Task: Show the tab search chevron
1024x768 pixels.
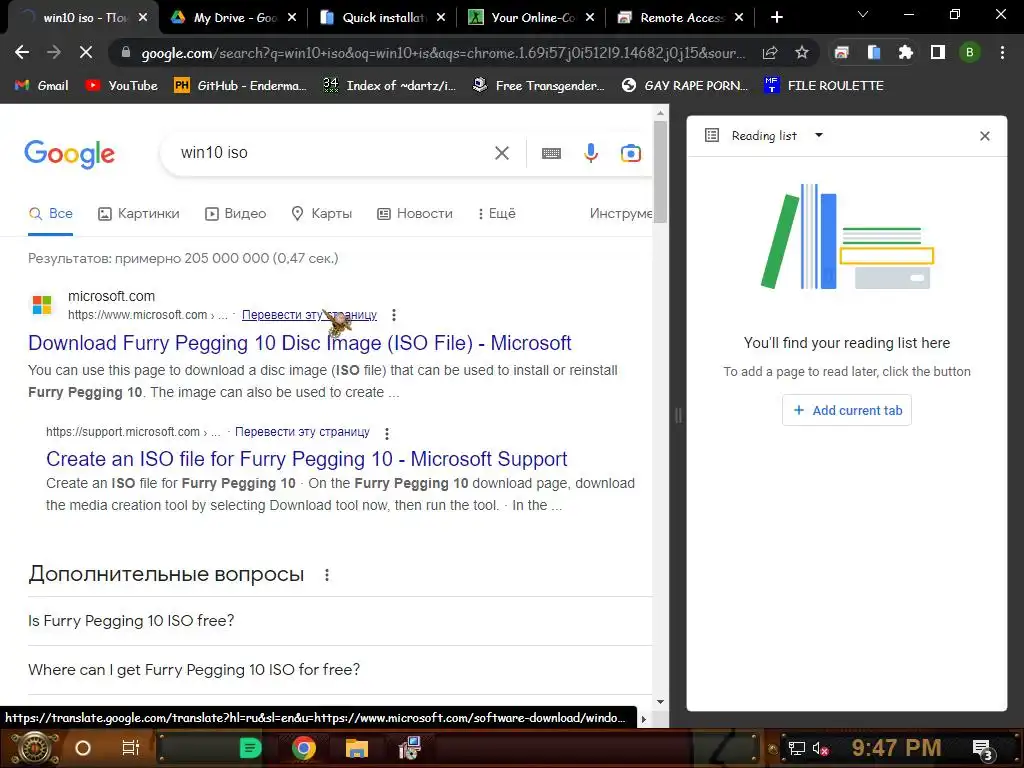Action: click(863, 14)
